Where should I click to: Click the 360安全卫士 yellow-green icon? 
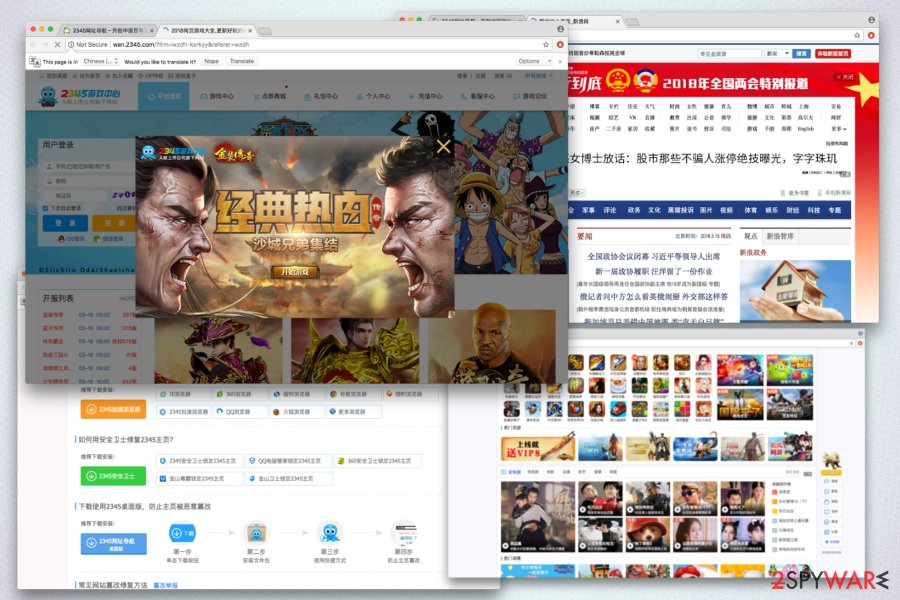[340, 460]
